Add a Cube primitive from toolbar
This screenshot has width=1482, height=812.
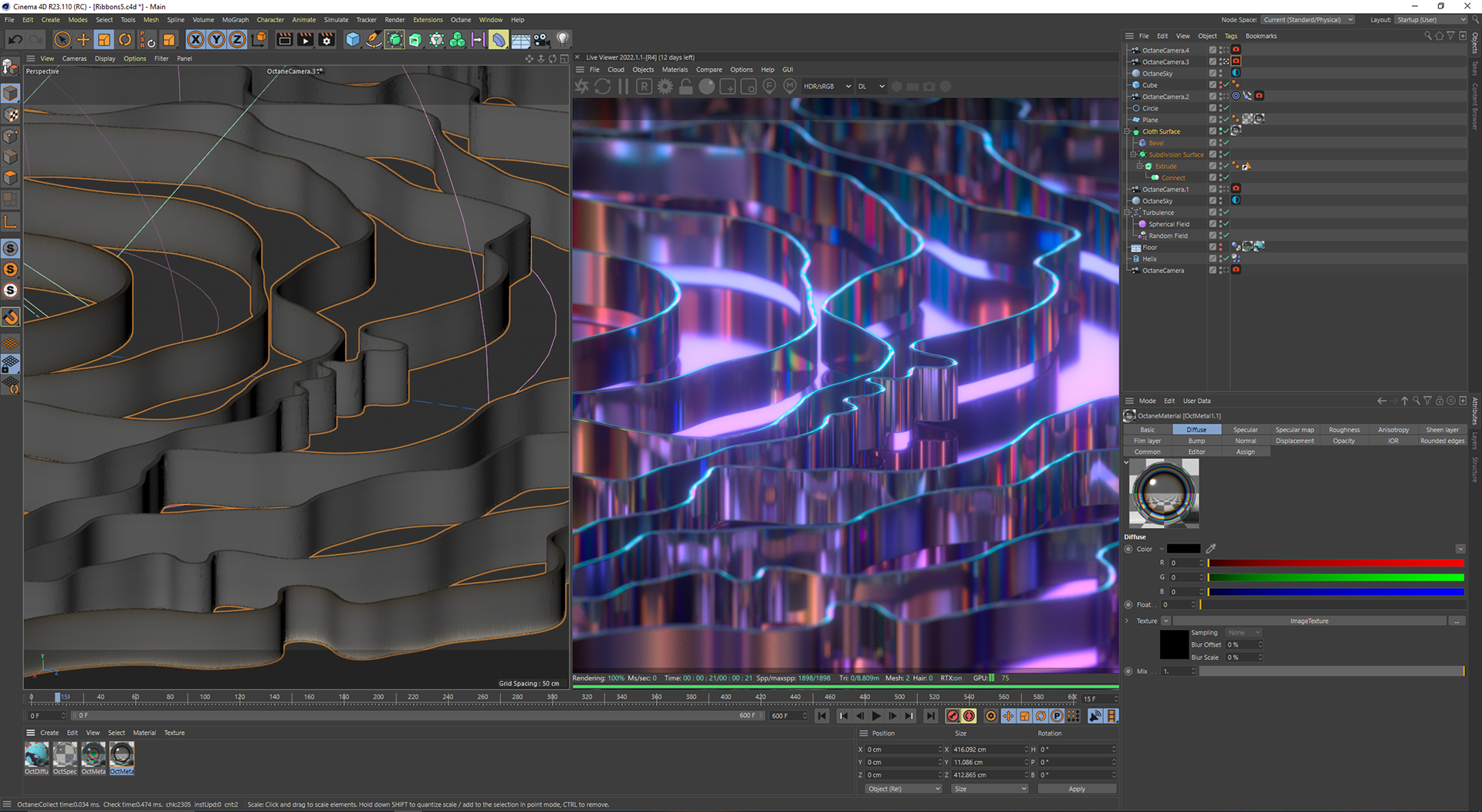click(x=353, y=39)
